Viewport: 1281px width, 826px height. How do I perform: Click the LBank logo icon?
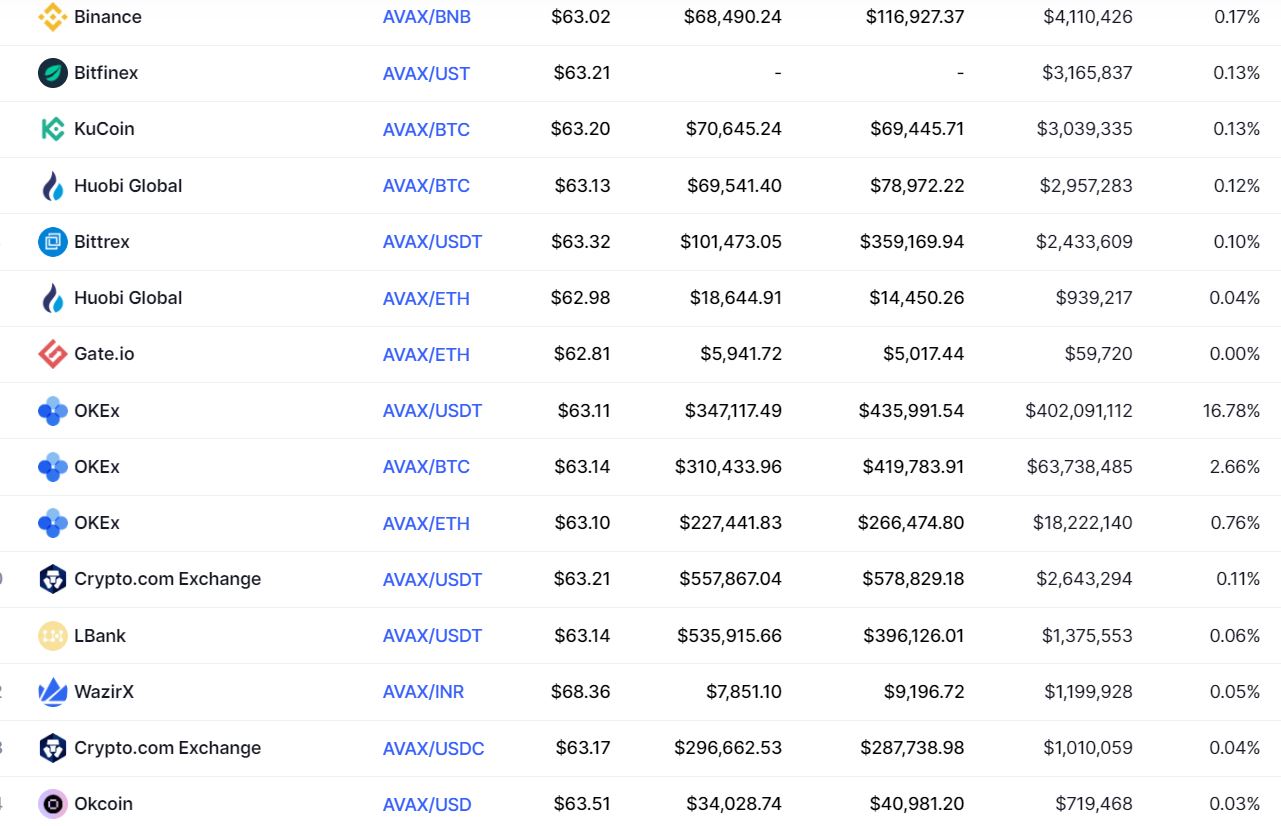coord(52,636)
